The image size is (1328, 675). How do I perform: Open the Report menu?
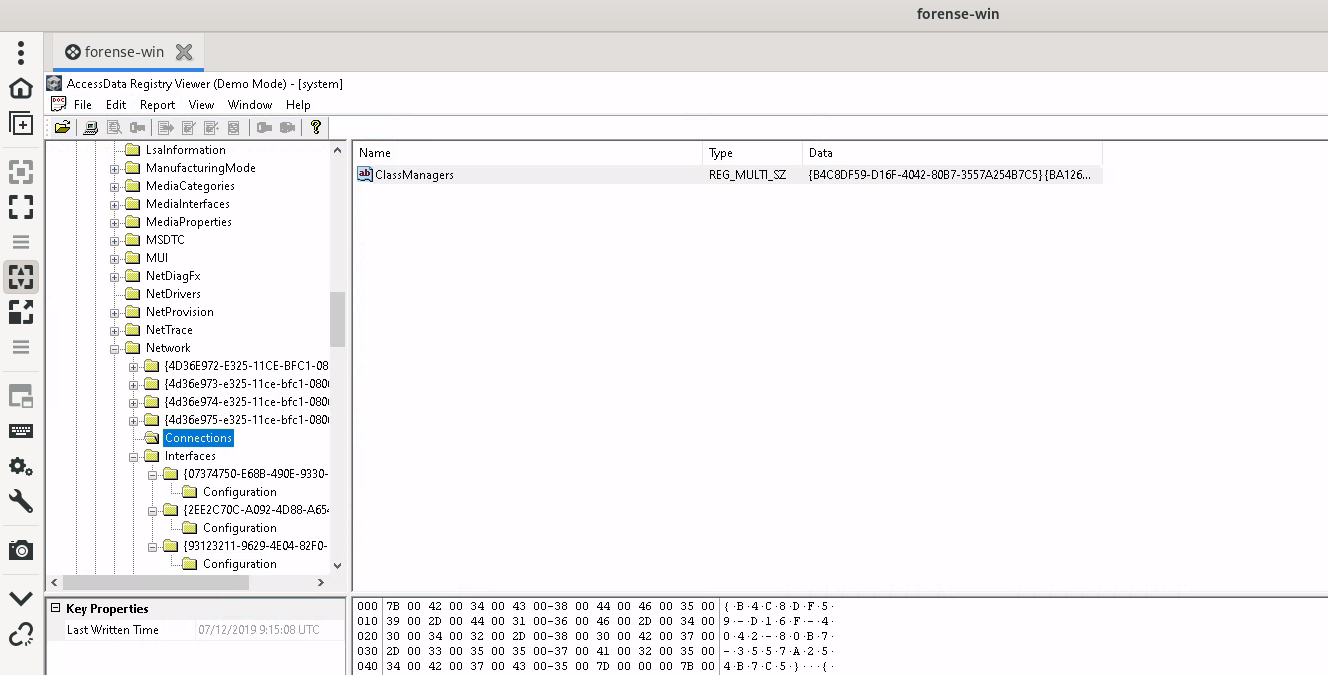(x=157, y=104)
